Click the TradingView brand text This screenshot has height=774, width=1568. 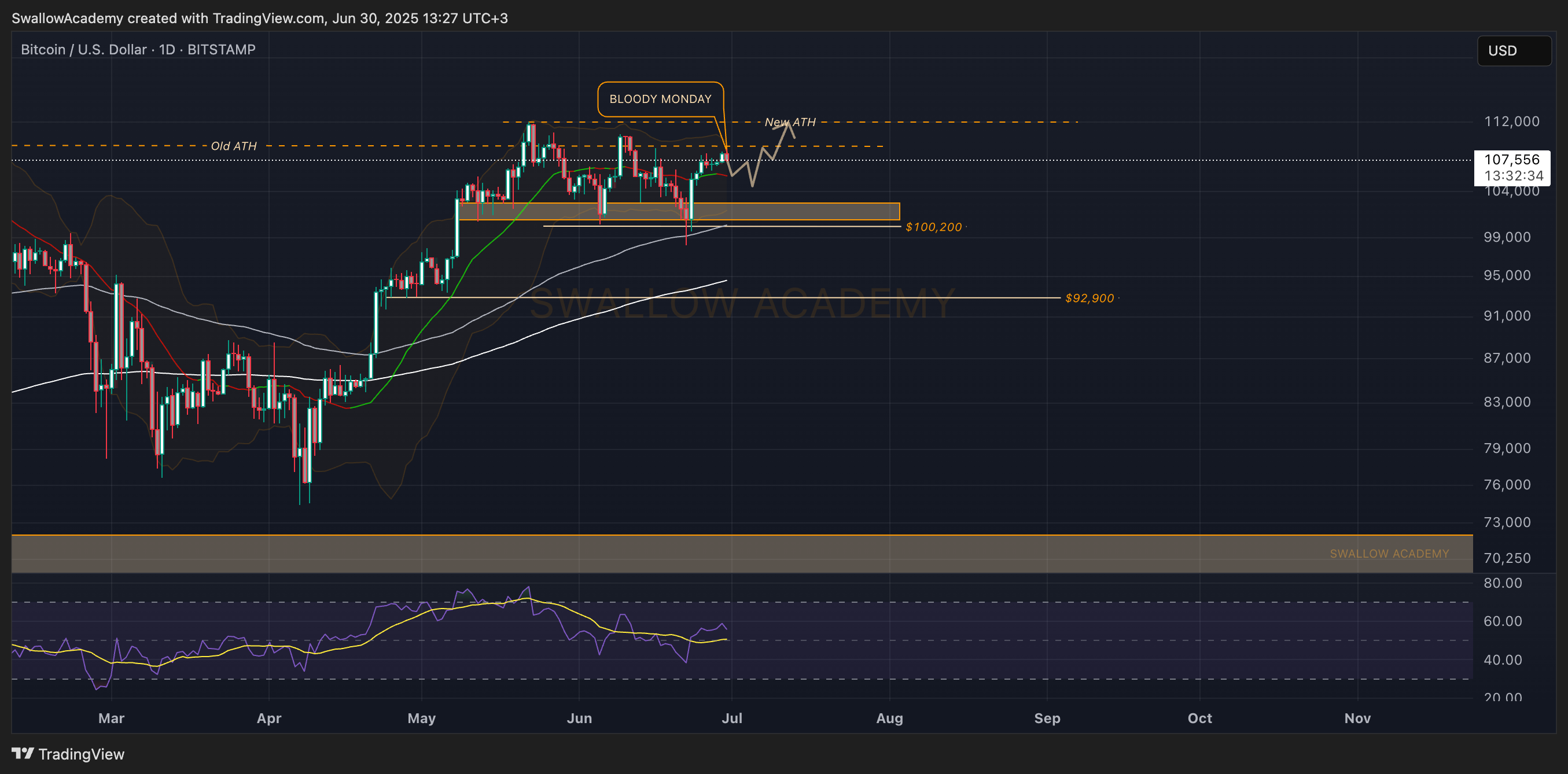81,754
